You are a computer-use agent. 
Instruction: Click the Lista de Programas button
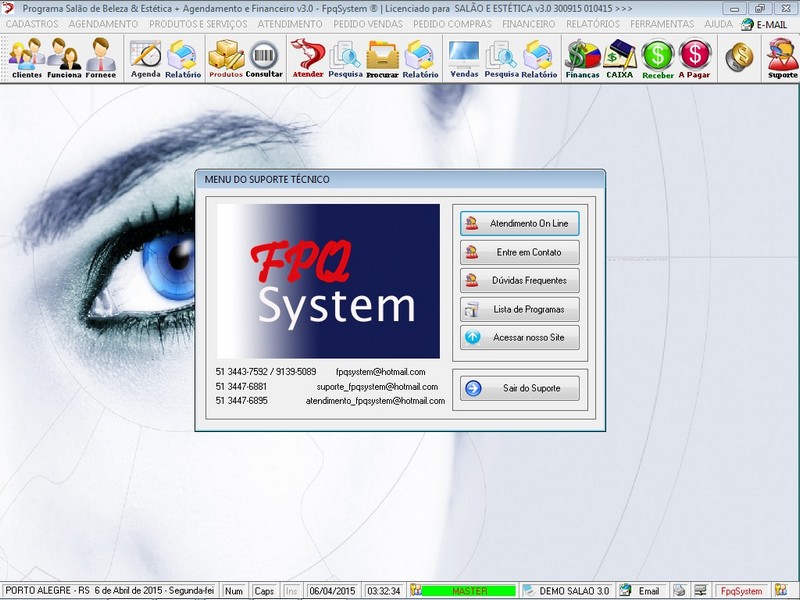point(519,309)
